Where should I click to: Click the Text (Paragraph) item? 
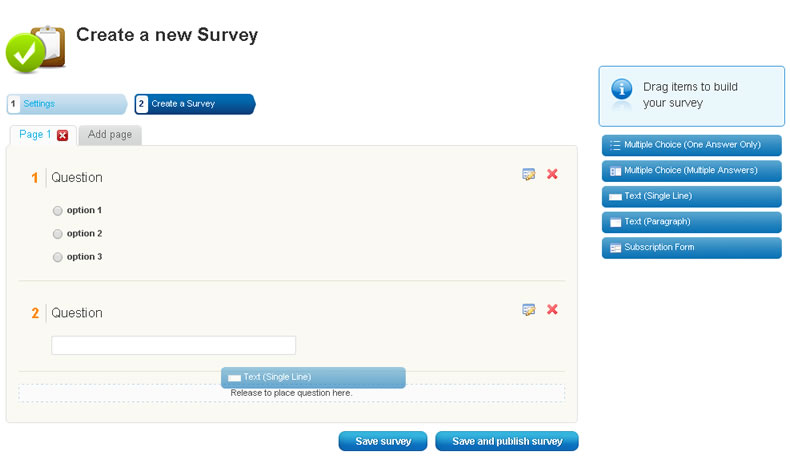pos(692,222)
